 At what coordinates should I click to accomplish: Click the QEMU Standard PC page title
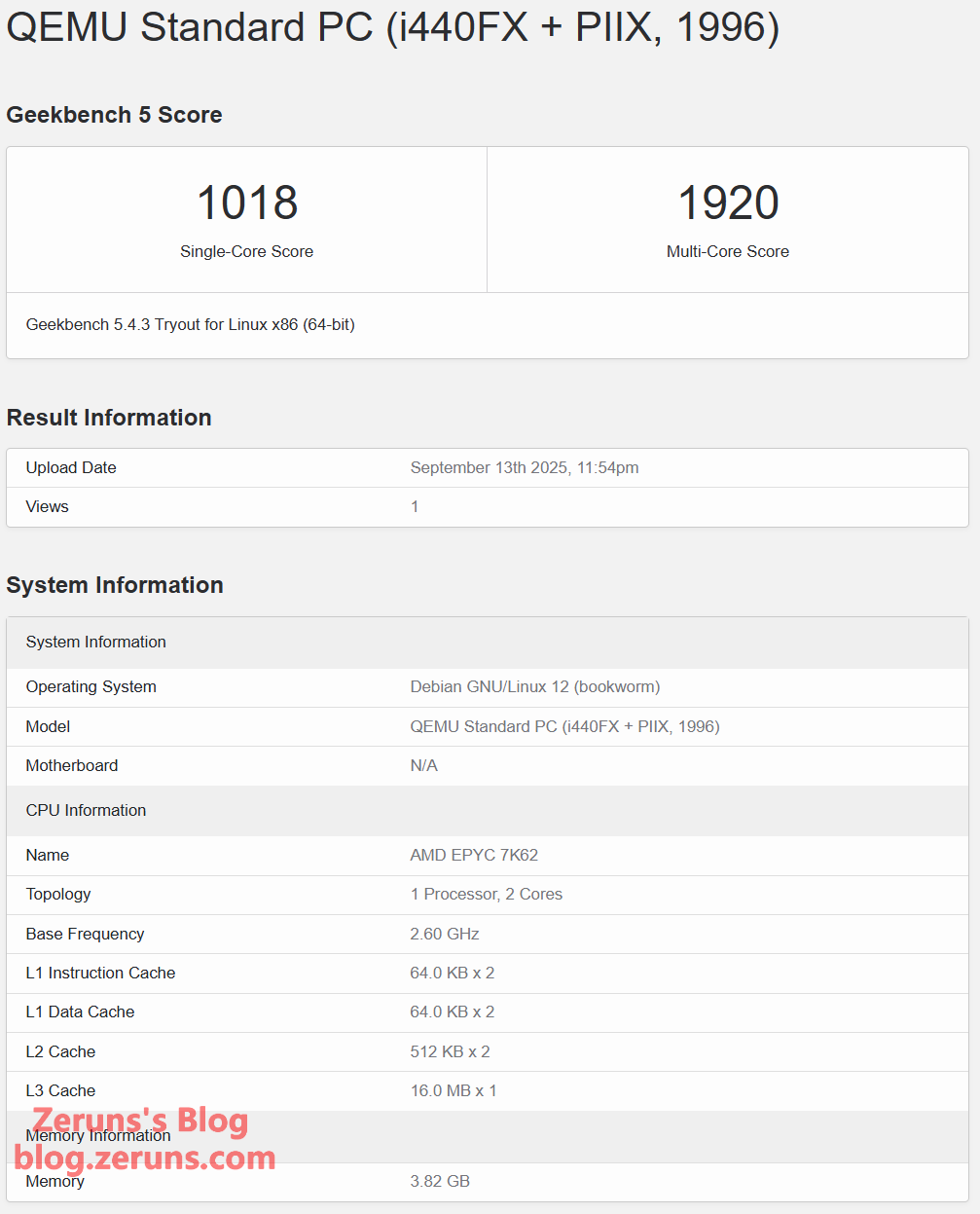(392, 27)
